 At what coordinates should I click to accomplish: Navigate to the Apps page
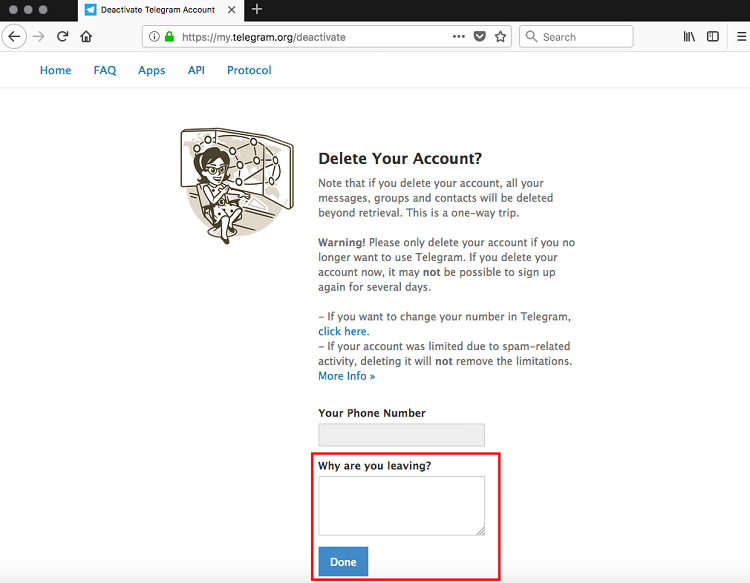(x=152, y=70)
